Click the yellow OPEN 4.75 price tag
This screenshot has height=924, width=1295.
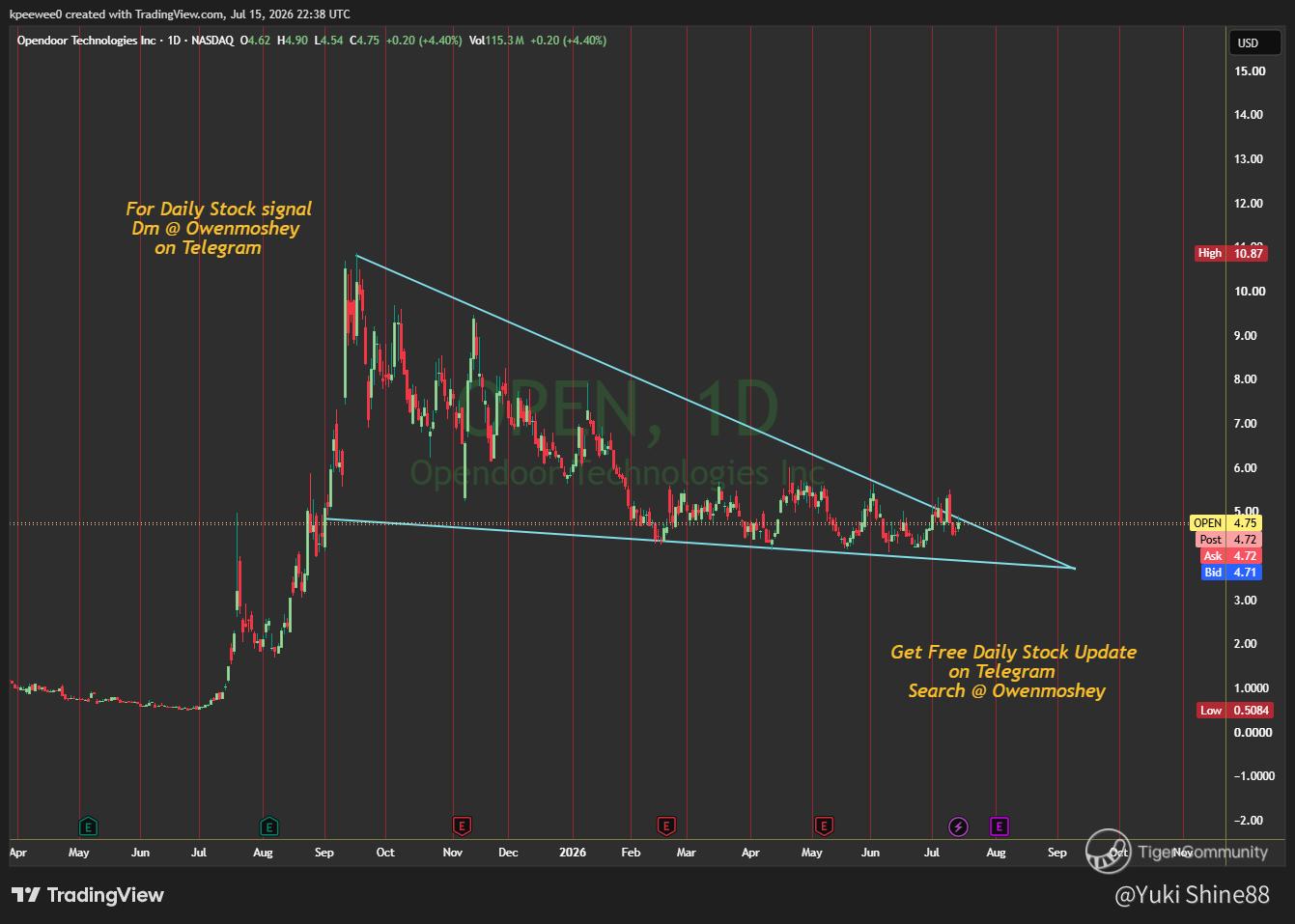(1225, 523)
